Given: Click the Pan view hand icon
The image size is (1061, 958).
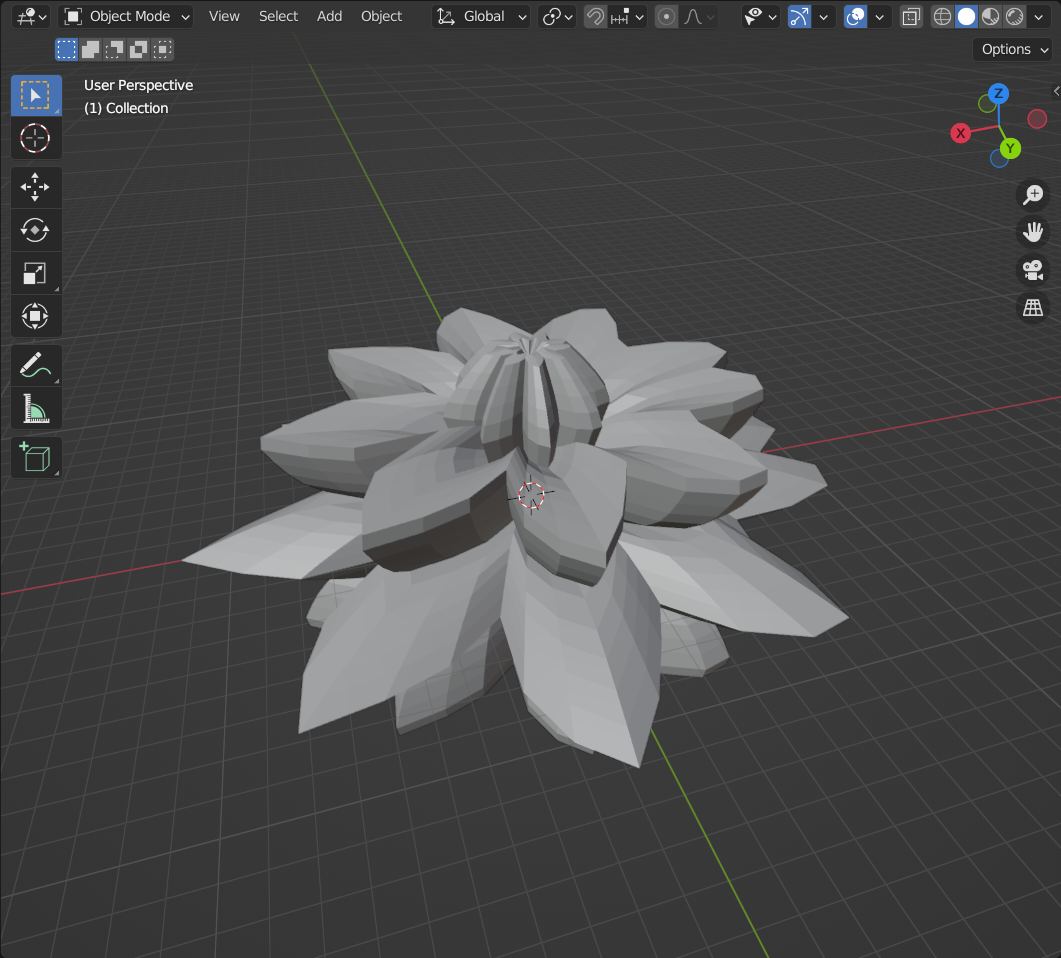Looking at the screenshot, I should coord(1033,232).
